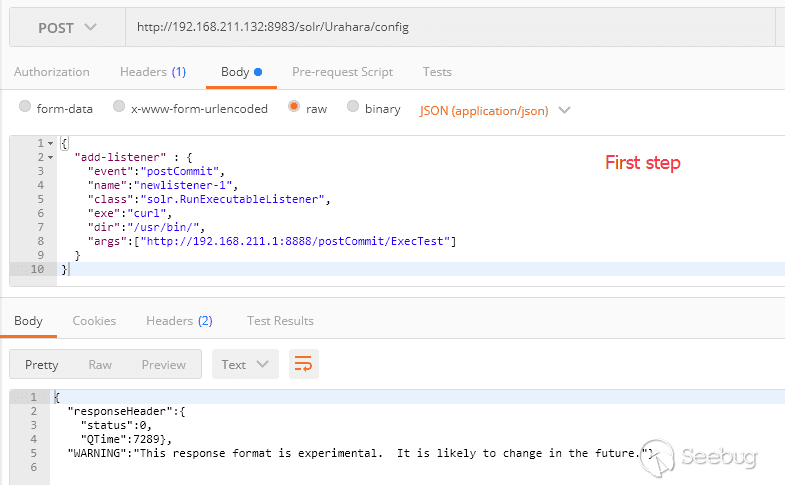
Task: Switch to the Tests tab
Action: pyautogui.click(x=437, y=72)
